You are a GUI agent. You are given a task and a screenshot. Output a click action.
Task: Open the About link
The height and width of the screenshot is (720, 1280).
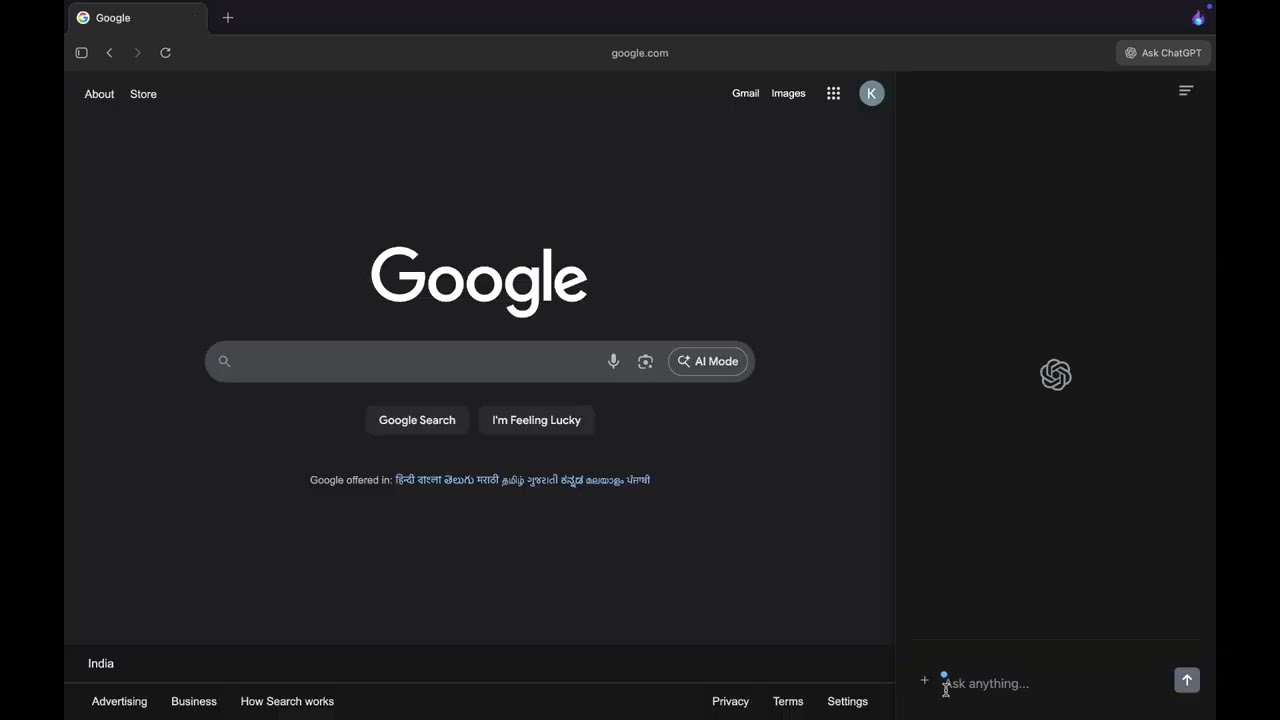pos(99,94)
